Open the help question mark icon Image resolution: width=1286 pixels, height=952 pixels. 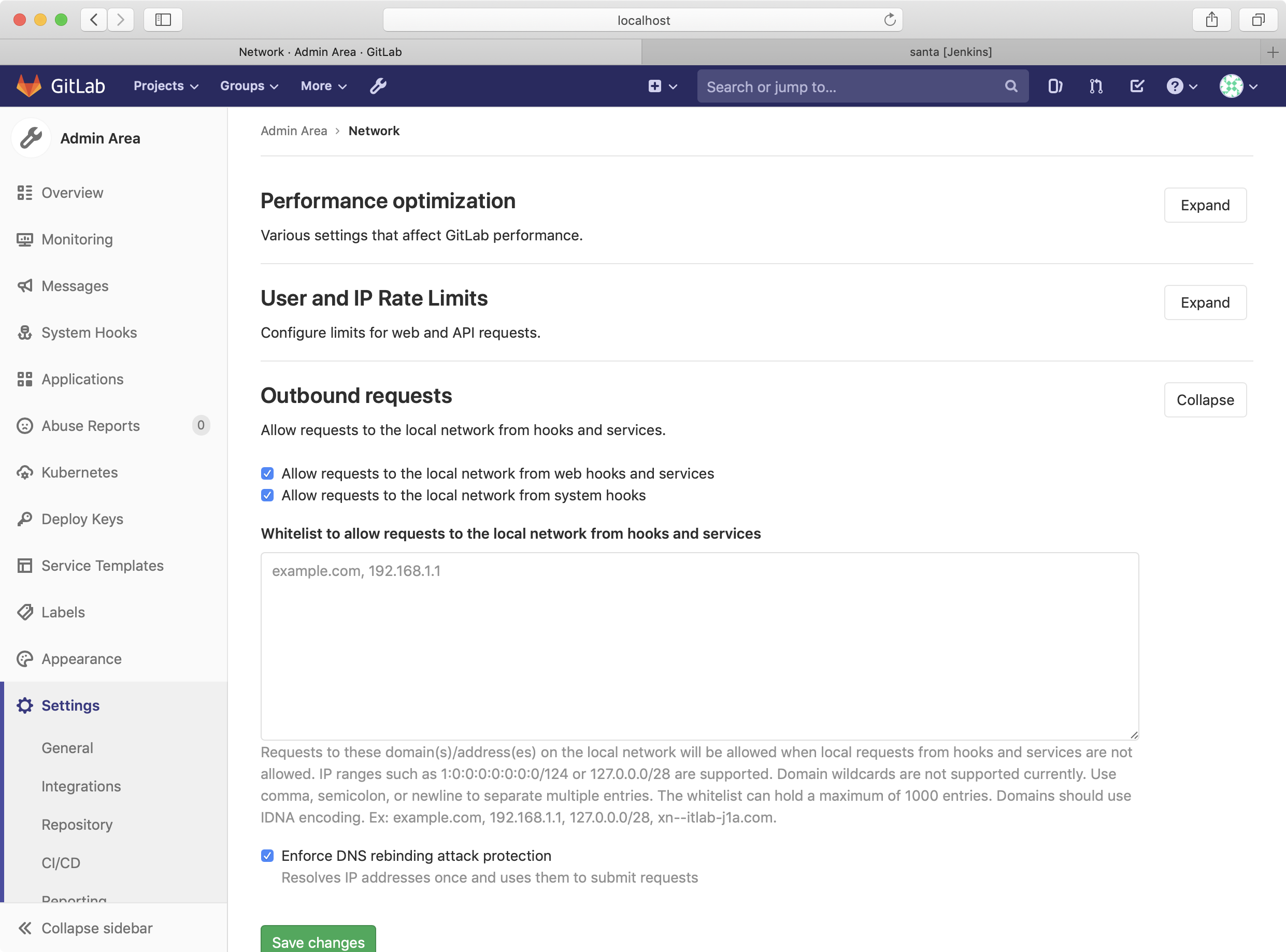1174,86
